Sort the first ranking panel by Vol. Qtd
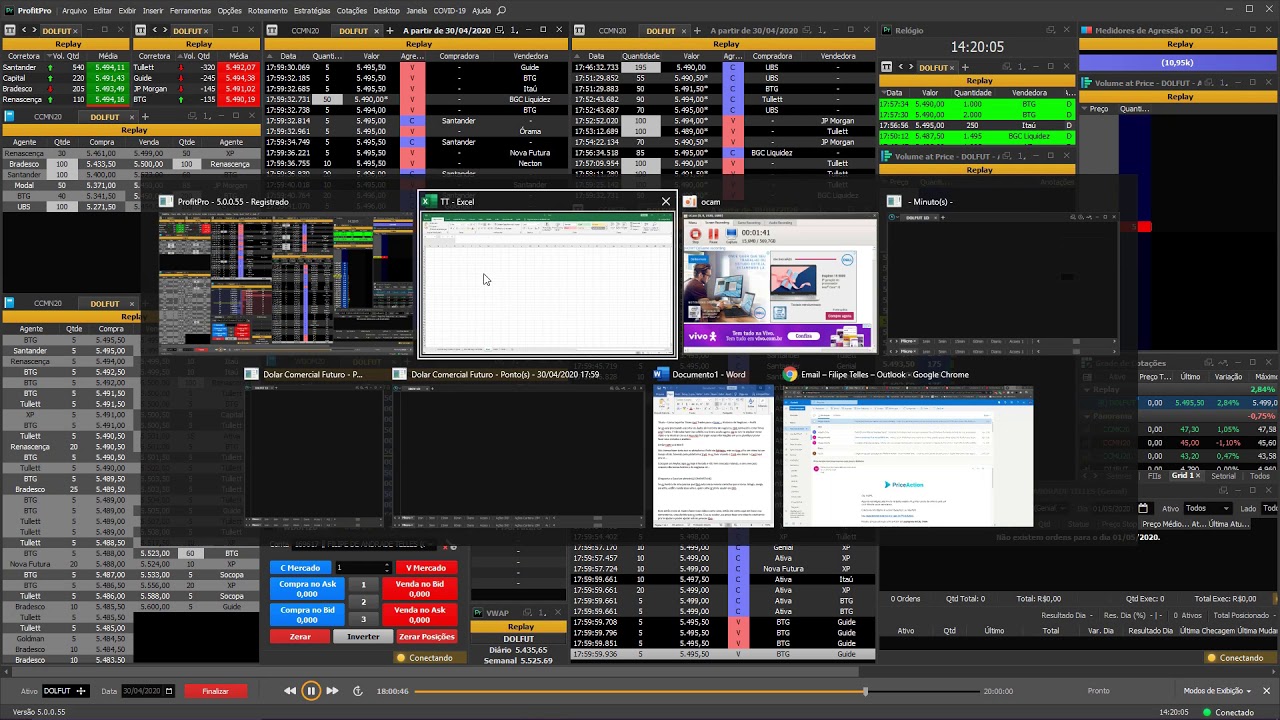 point(67,56)
